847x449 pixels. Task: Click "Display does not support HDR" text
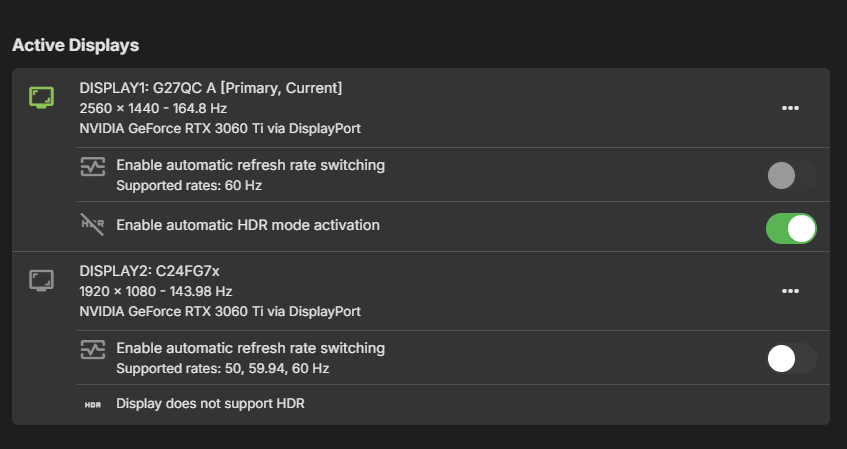tap(210, 404)
